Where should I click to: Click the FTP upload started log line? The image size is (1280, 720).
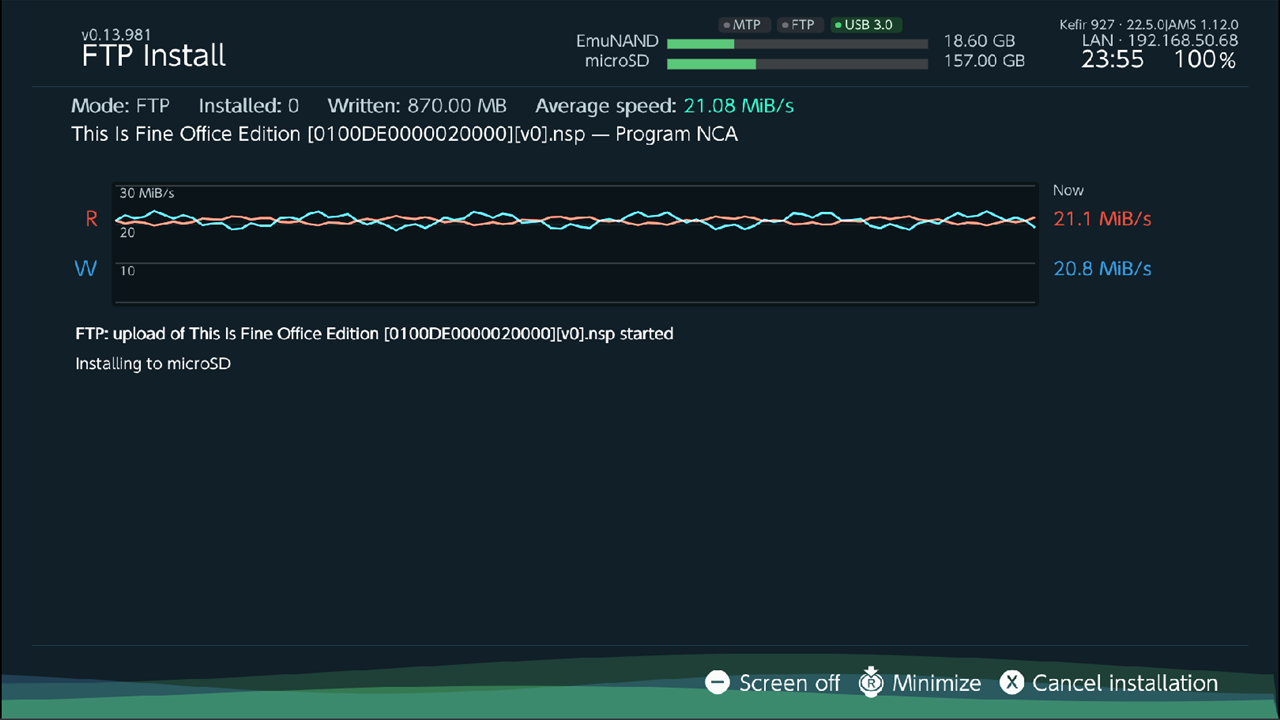click(x=374, y=334)
